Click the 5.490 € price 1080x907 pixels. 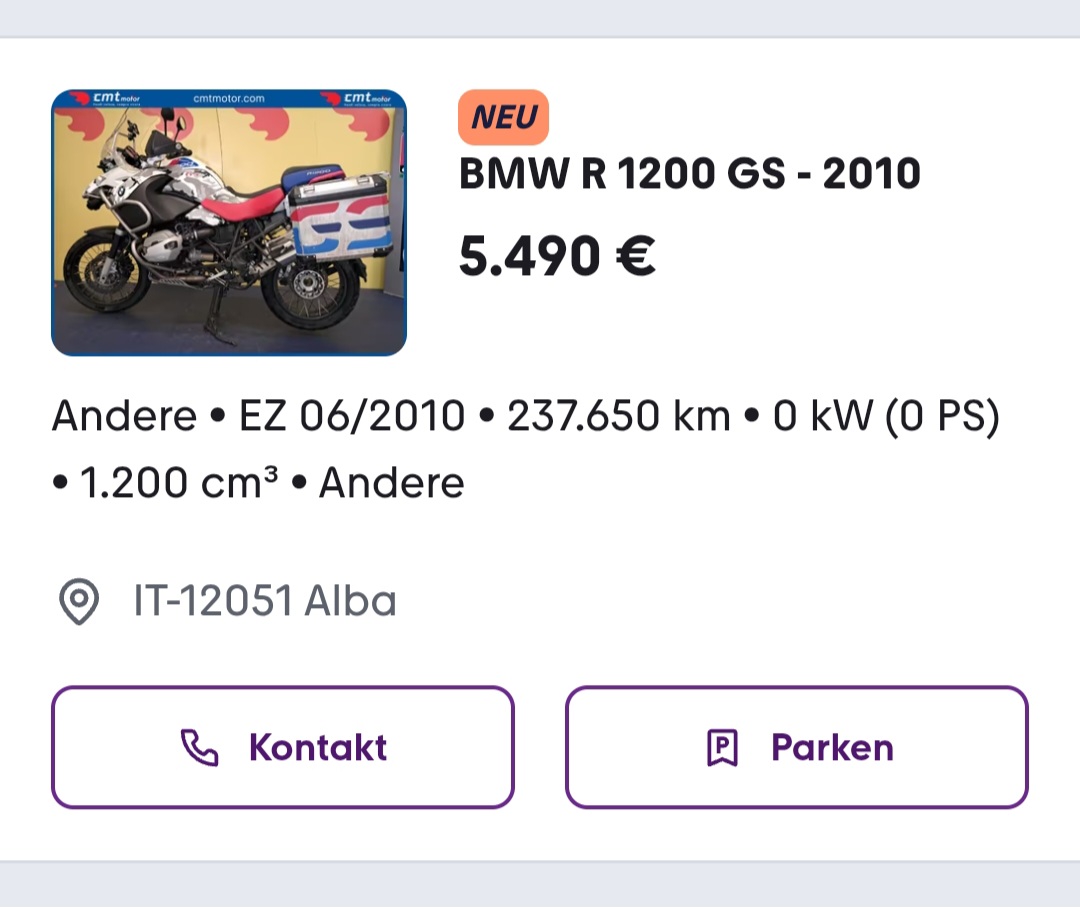click(x=557, y=256)
